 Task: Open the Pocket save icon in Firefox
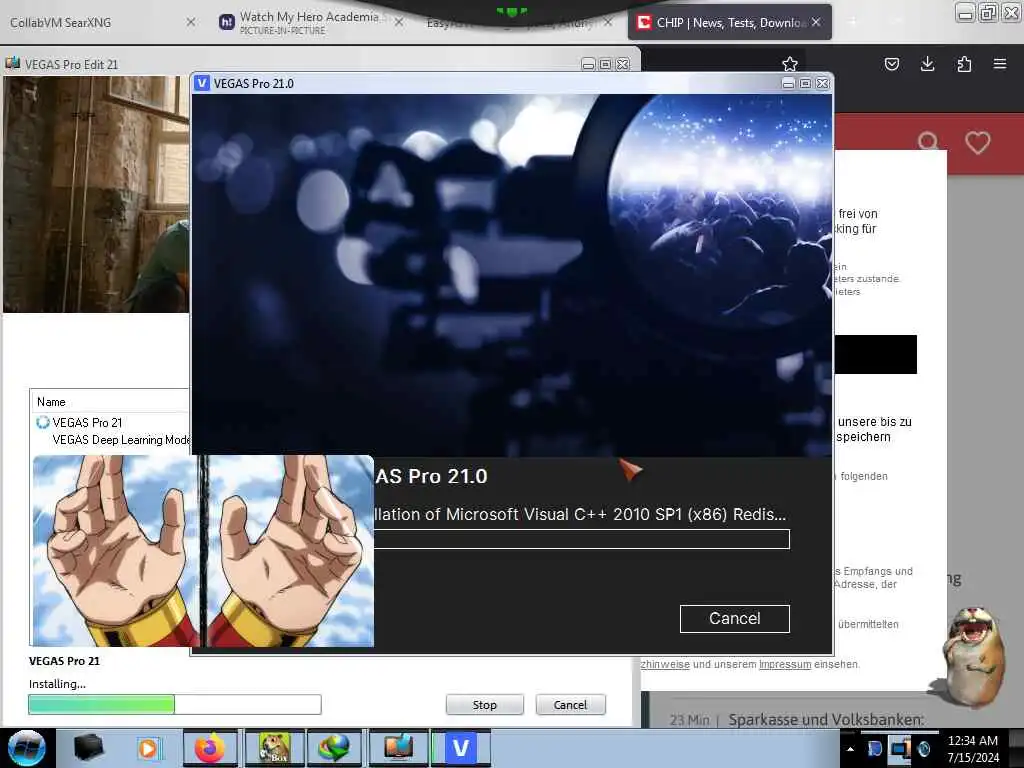point(891,64)
